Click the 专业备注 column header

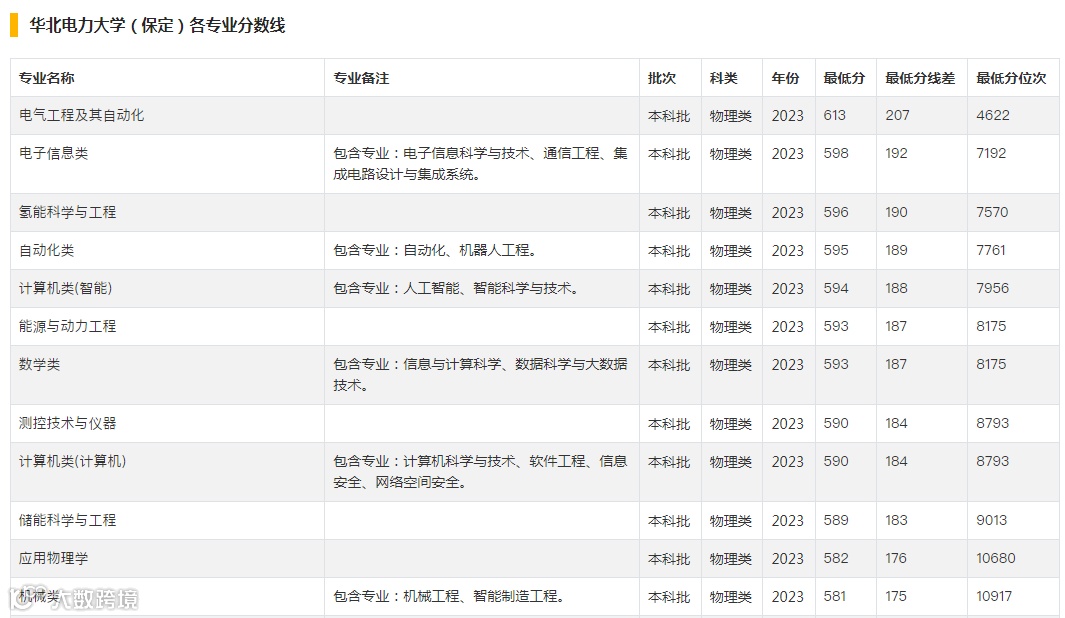(361, 78)
